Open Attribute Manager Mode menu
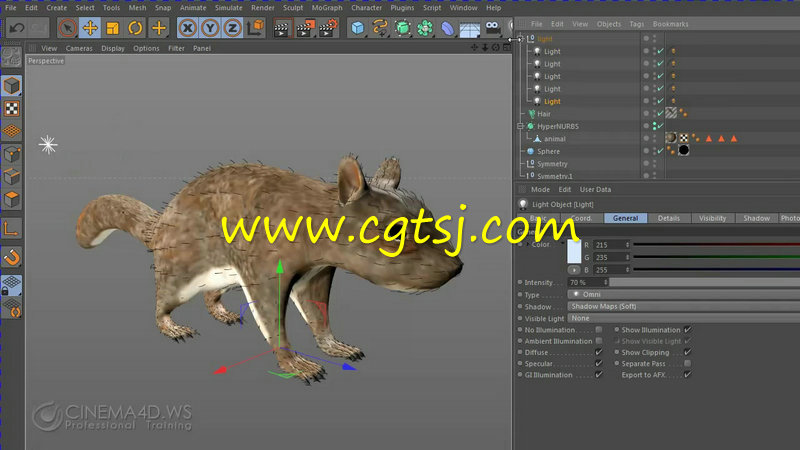 (540, 189)
